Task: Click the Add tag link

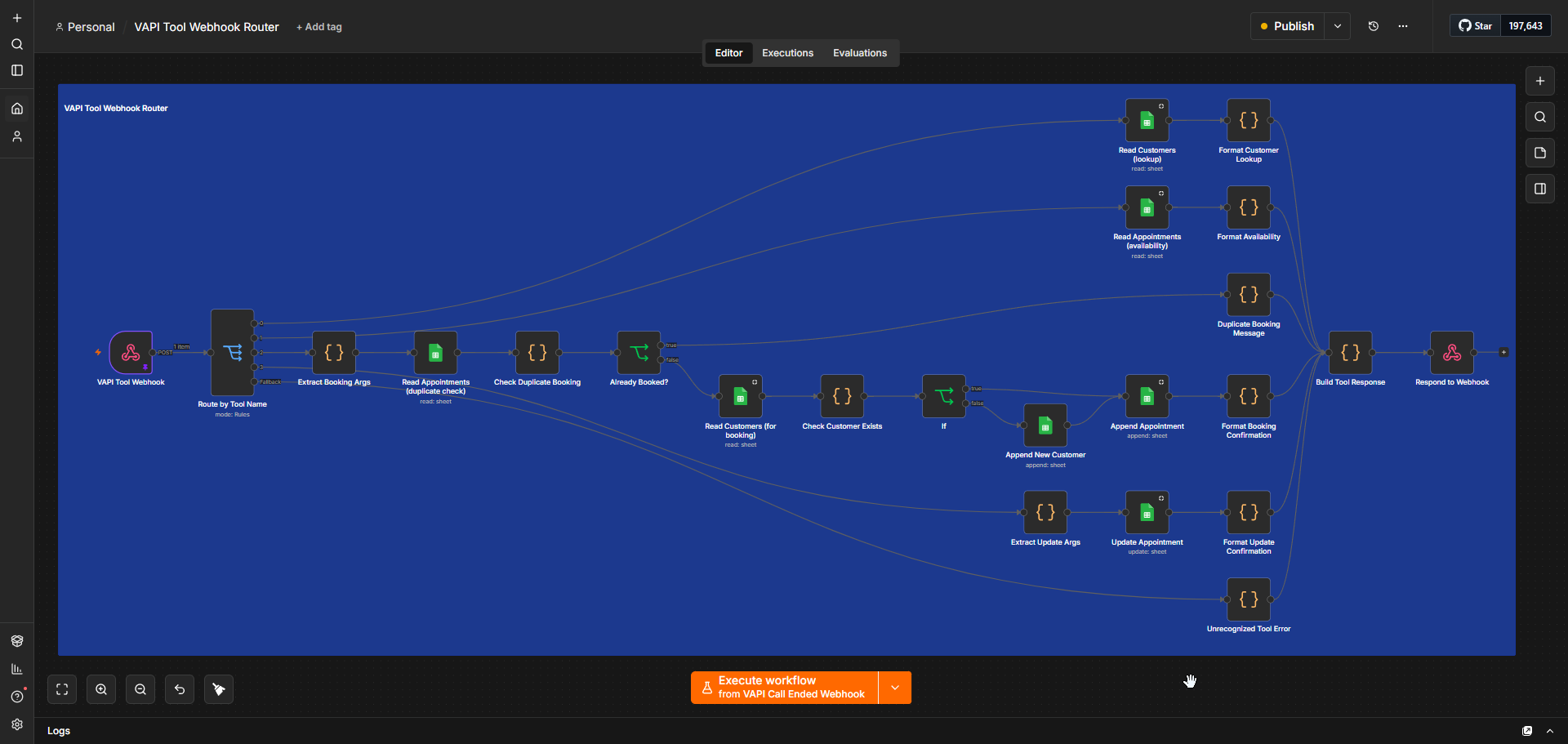Action: click(319, 27)
